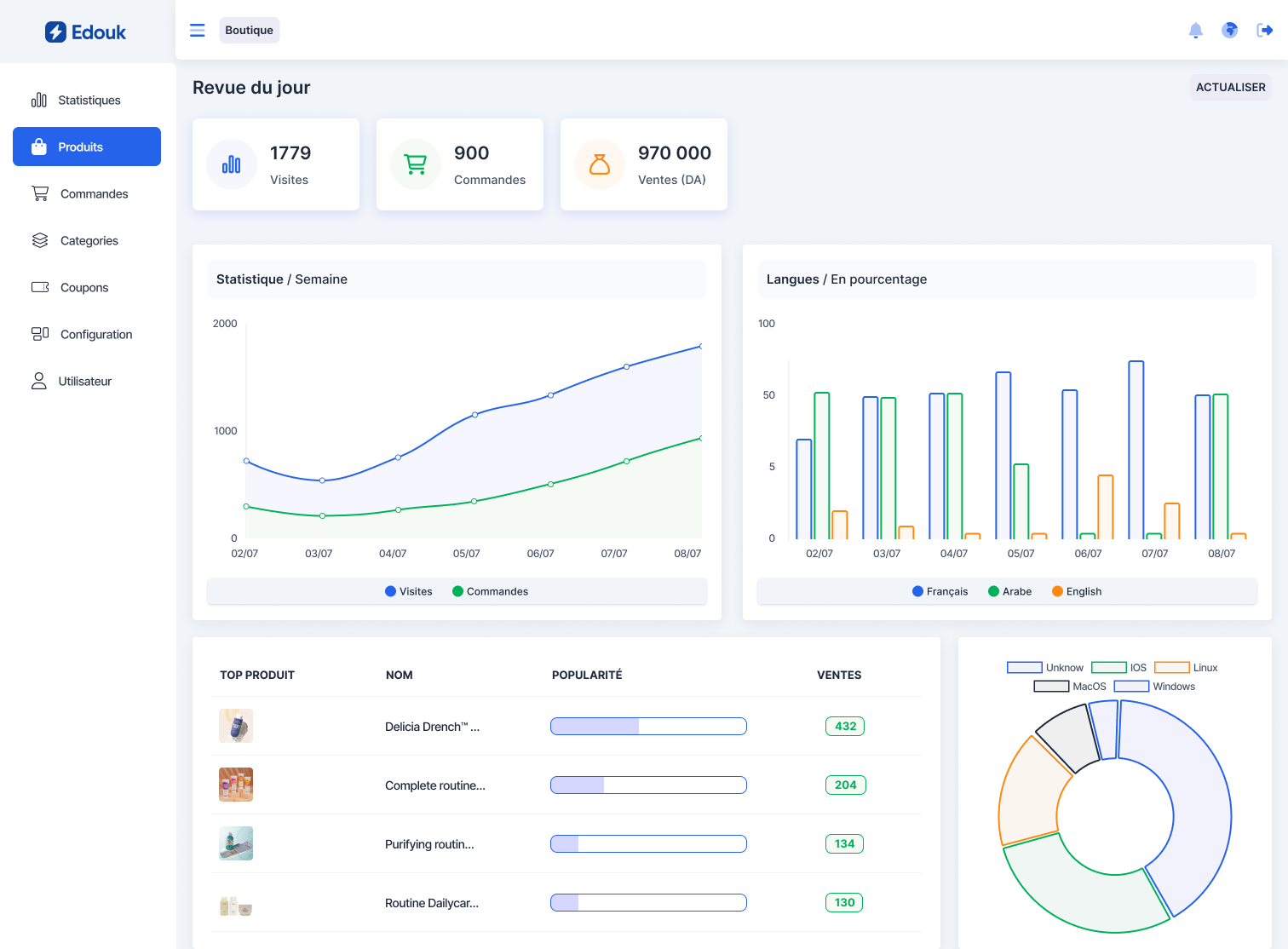Click the Edouk logo

[x=85, y=32]
